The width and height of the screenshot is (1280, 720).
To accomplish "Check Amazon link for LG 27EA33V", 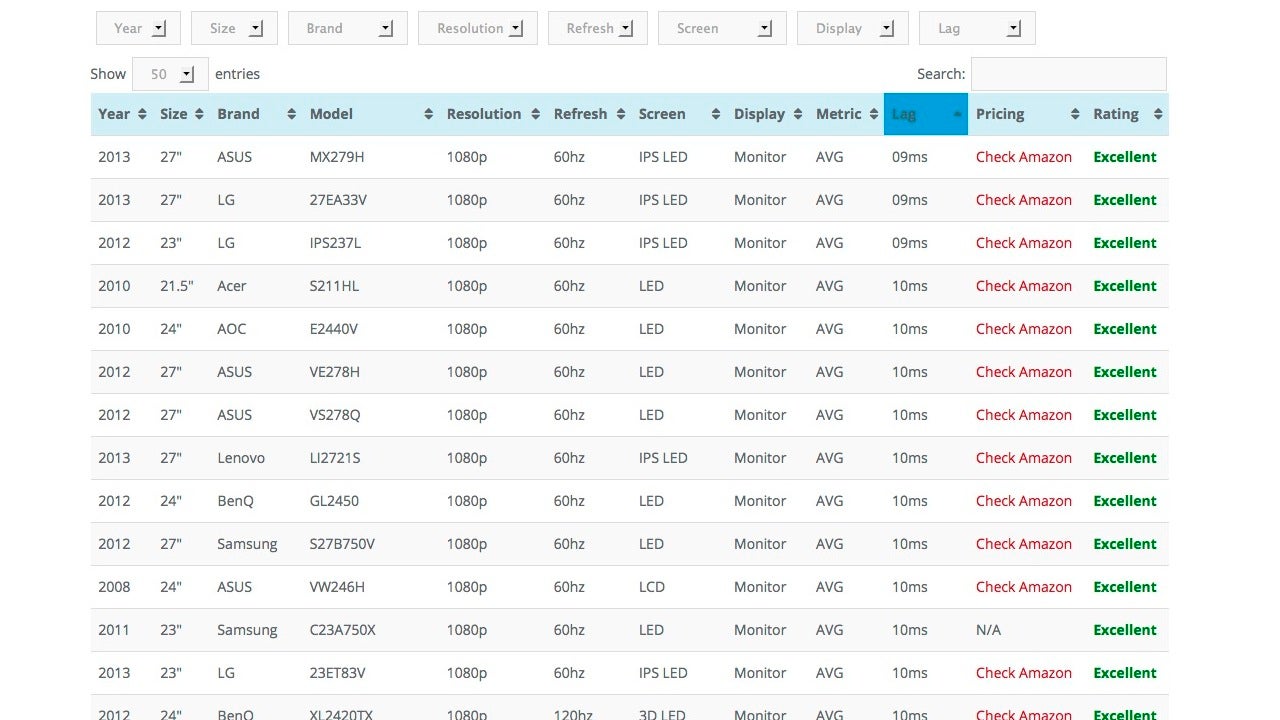I will click(1023, 200).
